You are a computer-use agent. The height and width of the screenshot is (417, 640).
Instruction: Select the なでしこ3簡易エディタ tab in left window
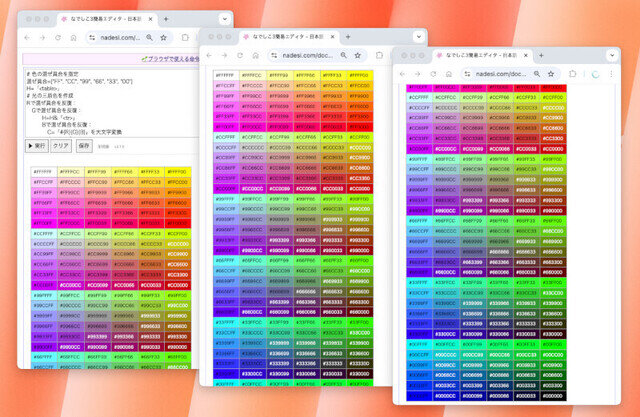(106, 19)
